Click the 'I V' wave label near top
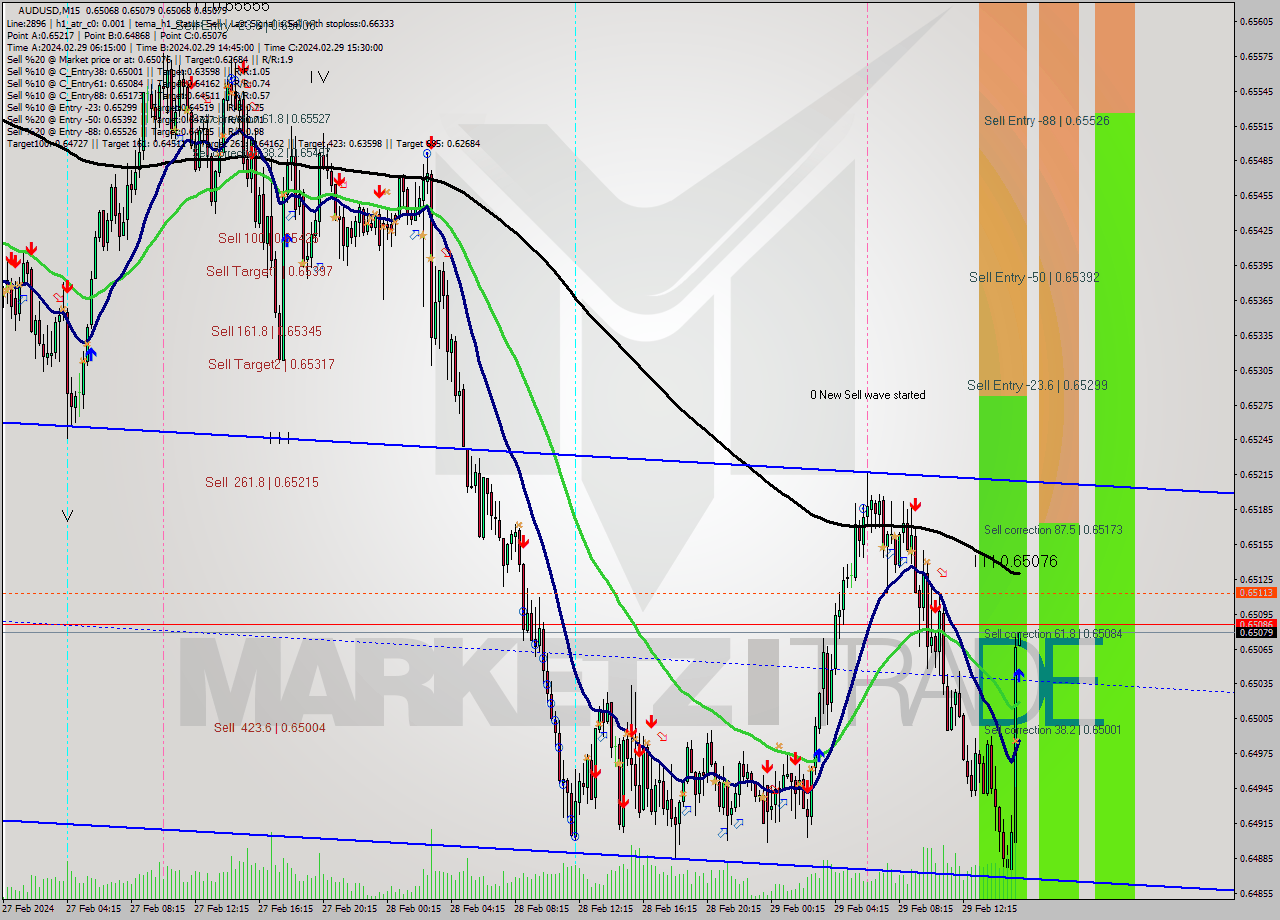The width and height of the screenshot is (1280, 920). tap(319, 77)
